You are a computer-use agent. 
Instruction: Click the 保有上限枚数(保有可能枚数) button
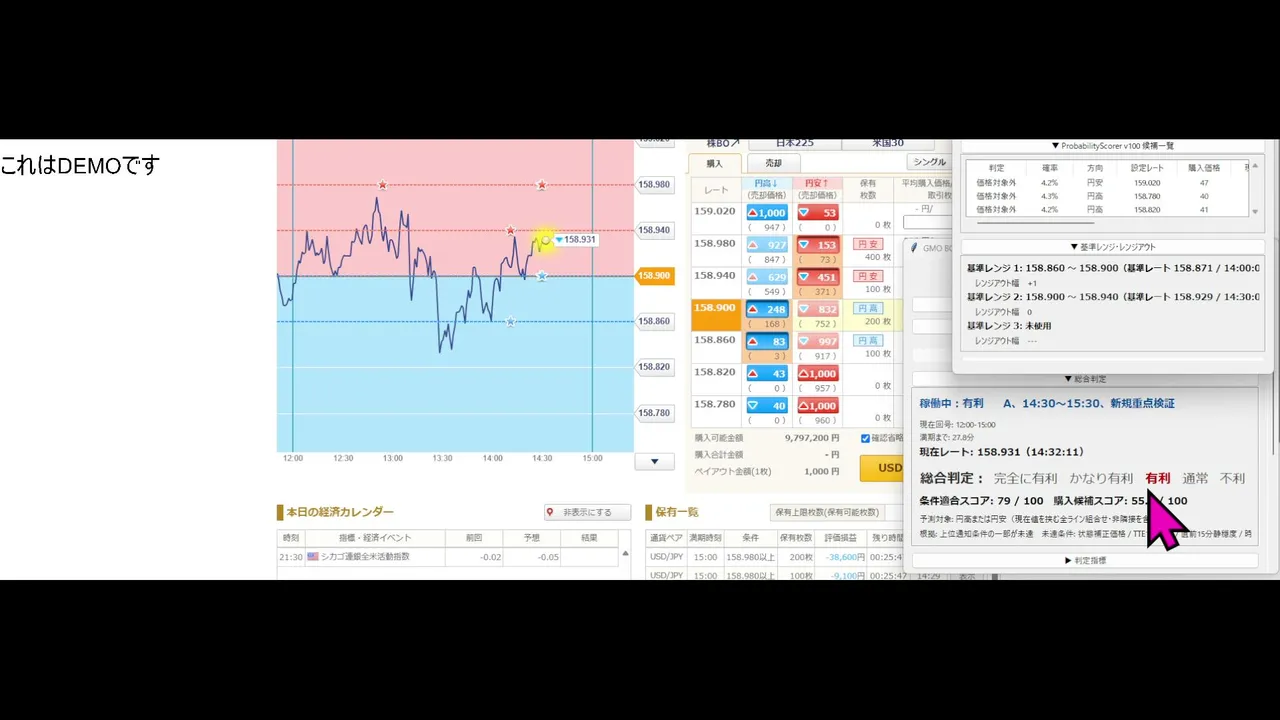[x=825, y=512]
